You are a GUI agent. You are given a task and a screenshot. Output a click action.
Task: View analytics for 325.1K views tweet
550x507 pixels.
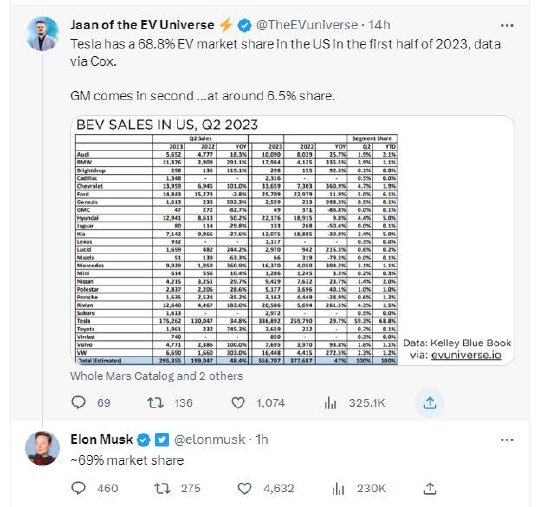pyautogui.click(x=330, y=402)
